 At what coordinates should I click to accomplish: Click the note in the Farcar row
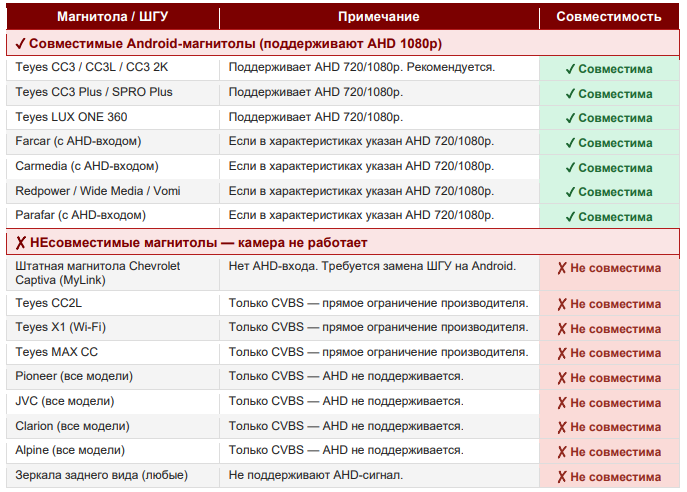click(x=361, y=141)
